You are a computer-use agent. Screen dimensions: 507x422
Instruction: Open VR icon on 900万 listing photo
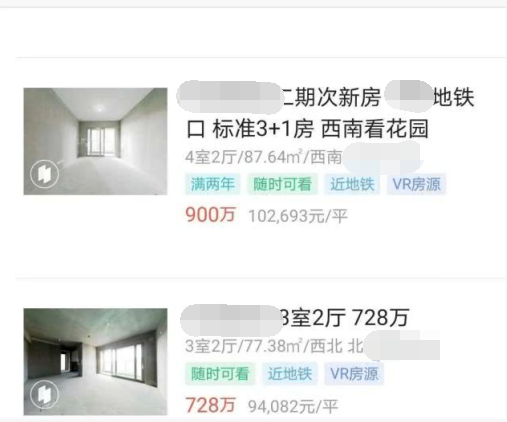click(x=44, y=174)
